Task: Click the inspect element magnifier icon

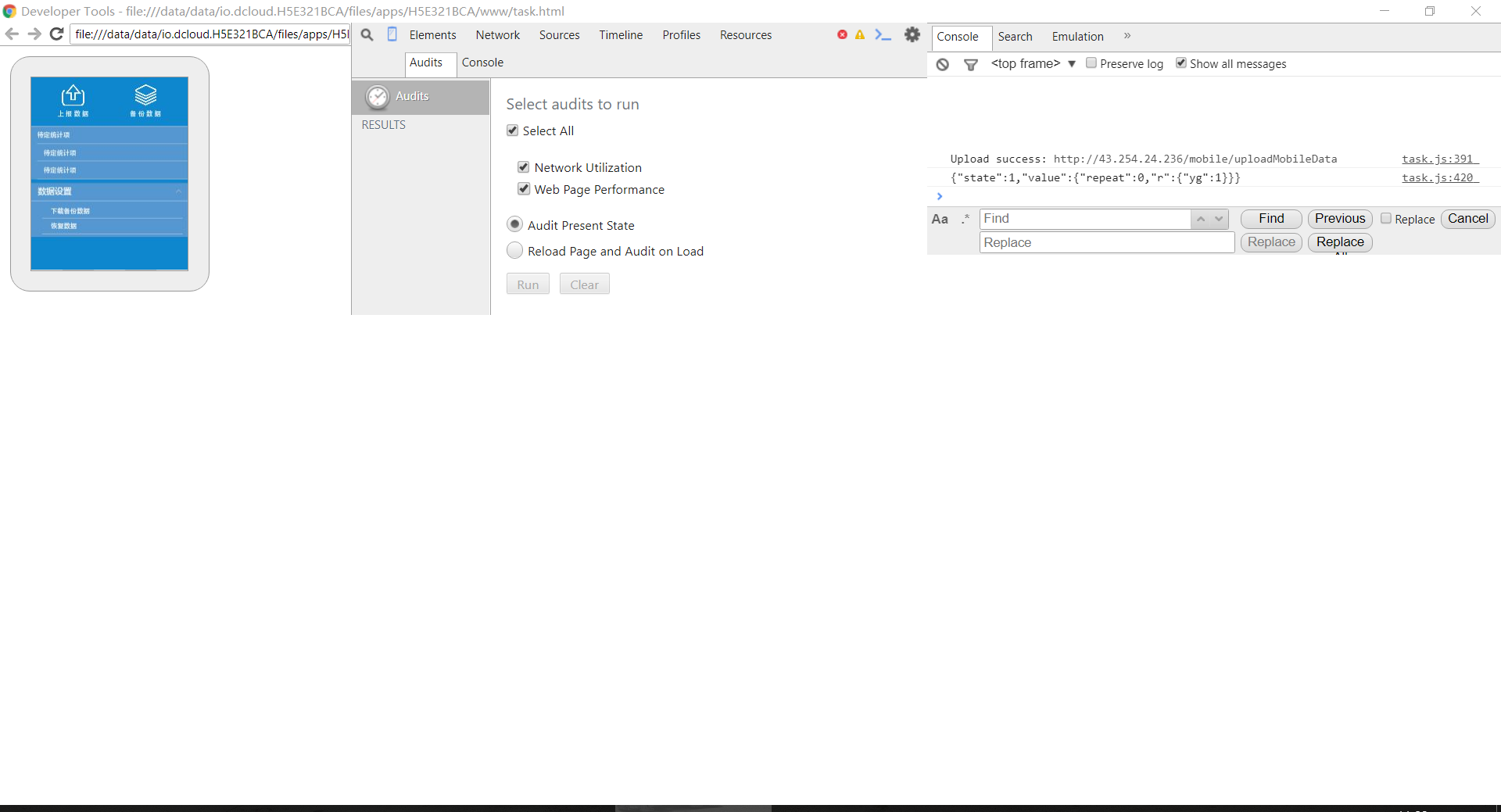Action: 367,34
